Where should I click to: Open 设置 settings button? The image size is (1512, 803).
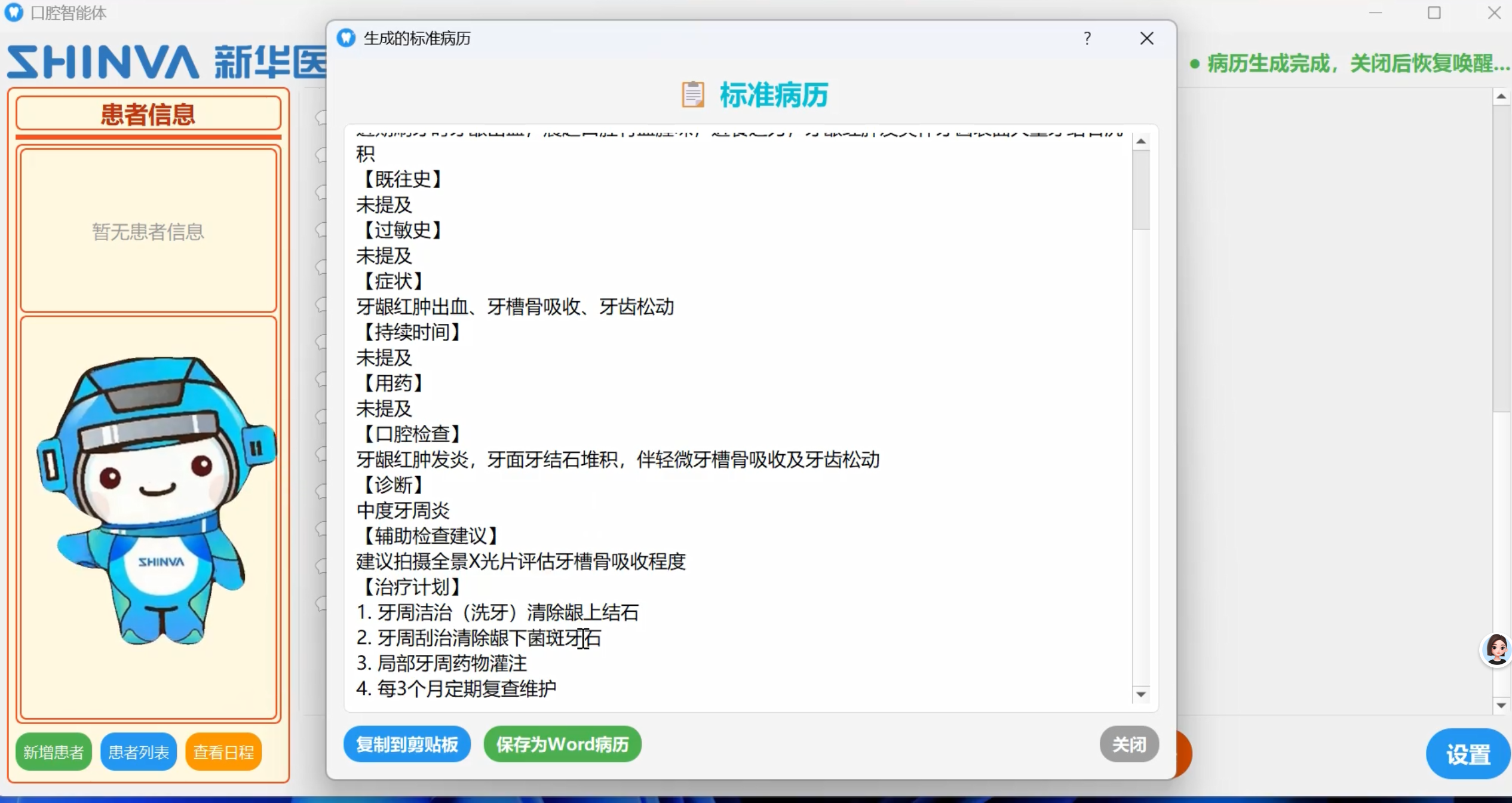coord(1468,754)
